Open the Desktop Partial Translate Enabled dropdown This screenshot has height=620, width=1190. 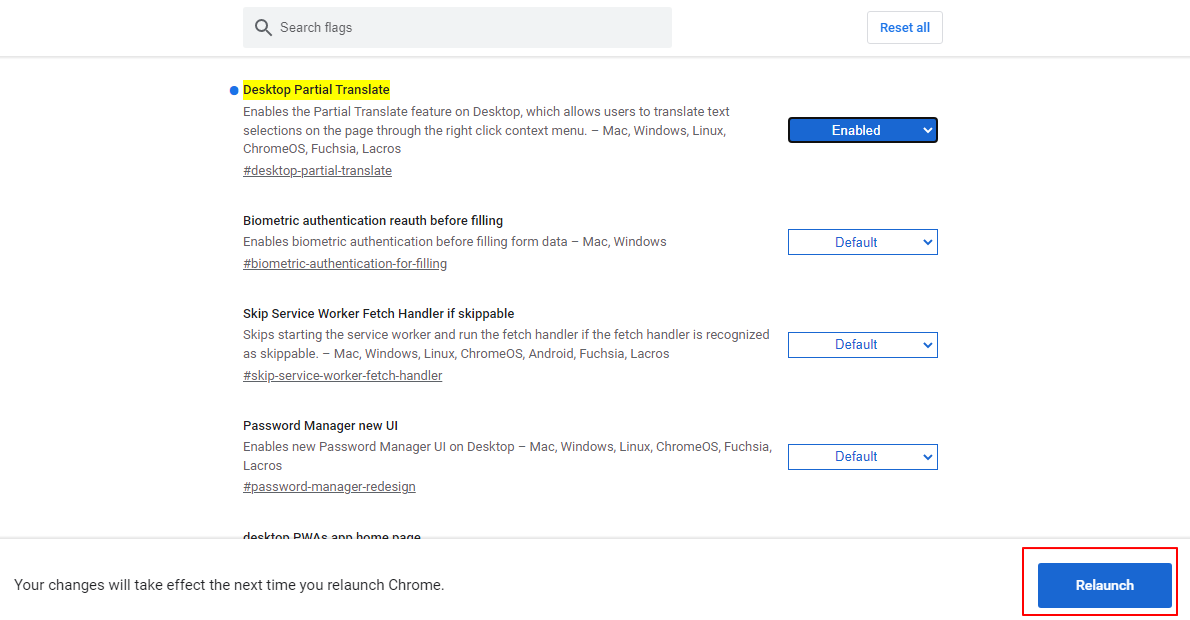(862, 130)
